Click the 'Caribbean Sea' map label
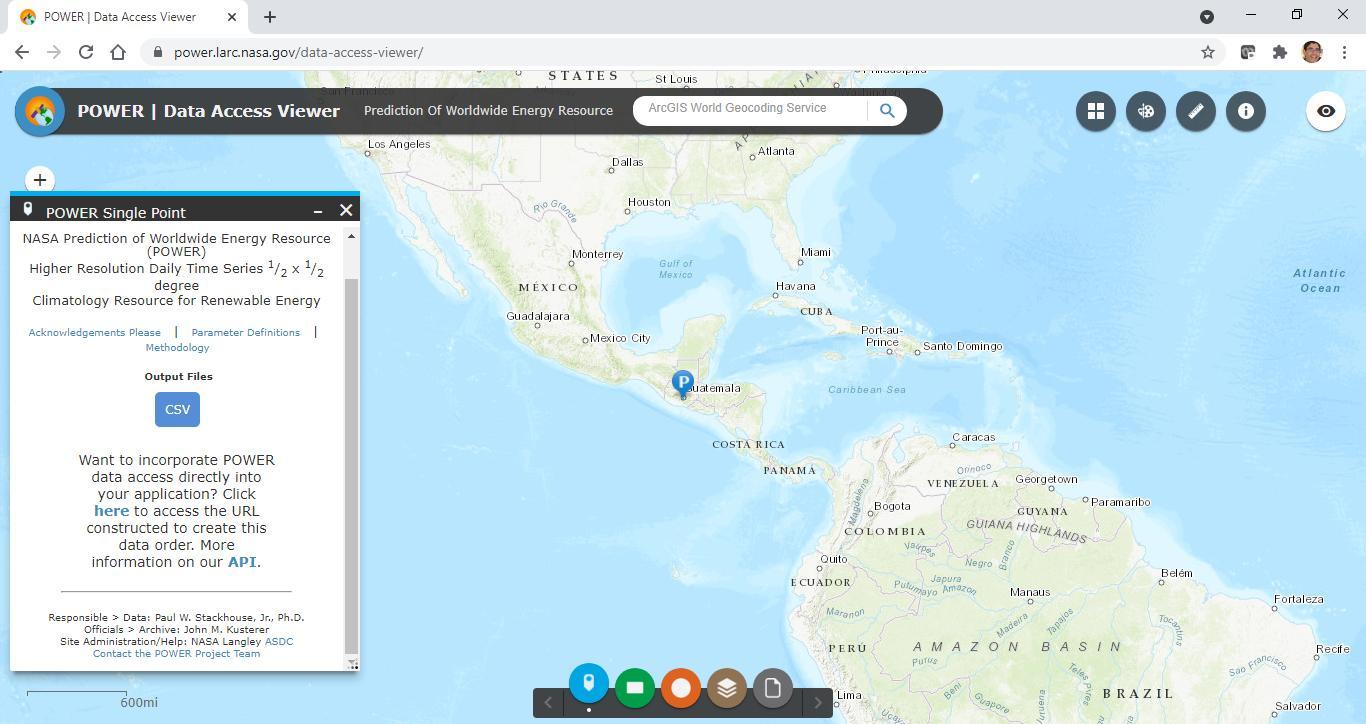Image resolution: width=1366 pixels, height=724 pixels. (x=867, y=390)
